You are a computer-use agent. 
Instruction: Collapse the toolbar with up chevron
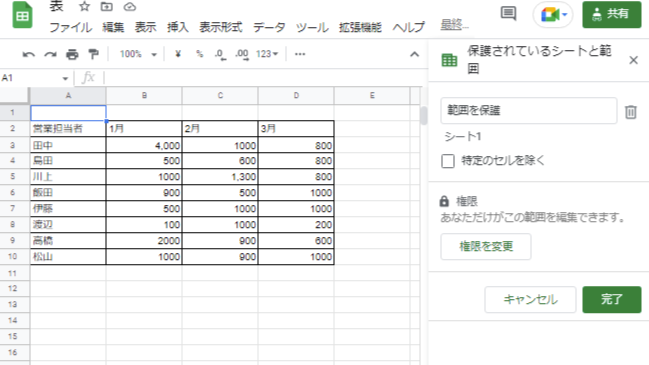click(414, 55)
